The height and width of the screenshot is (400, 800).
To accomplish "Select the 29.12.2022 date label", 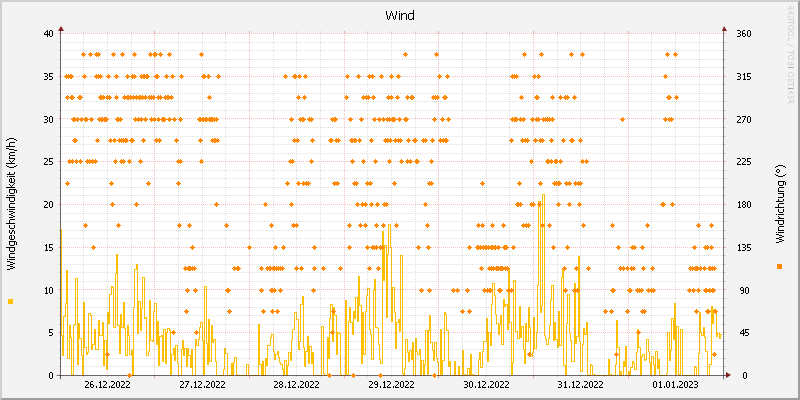I will (391, 384).
